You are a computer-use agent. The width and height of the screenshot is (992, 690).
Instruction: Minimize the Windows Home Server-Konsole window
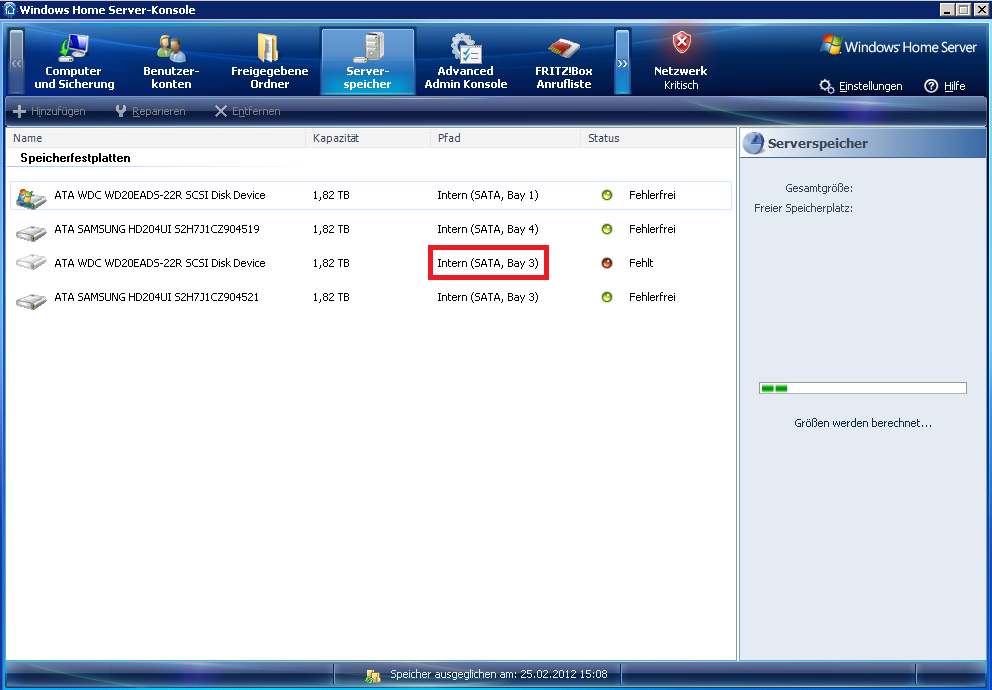tap(947, 9)
